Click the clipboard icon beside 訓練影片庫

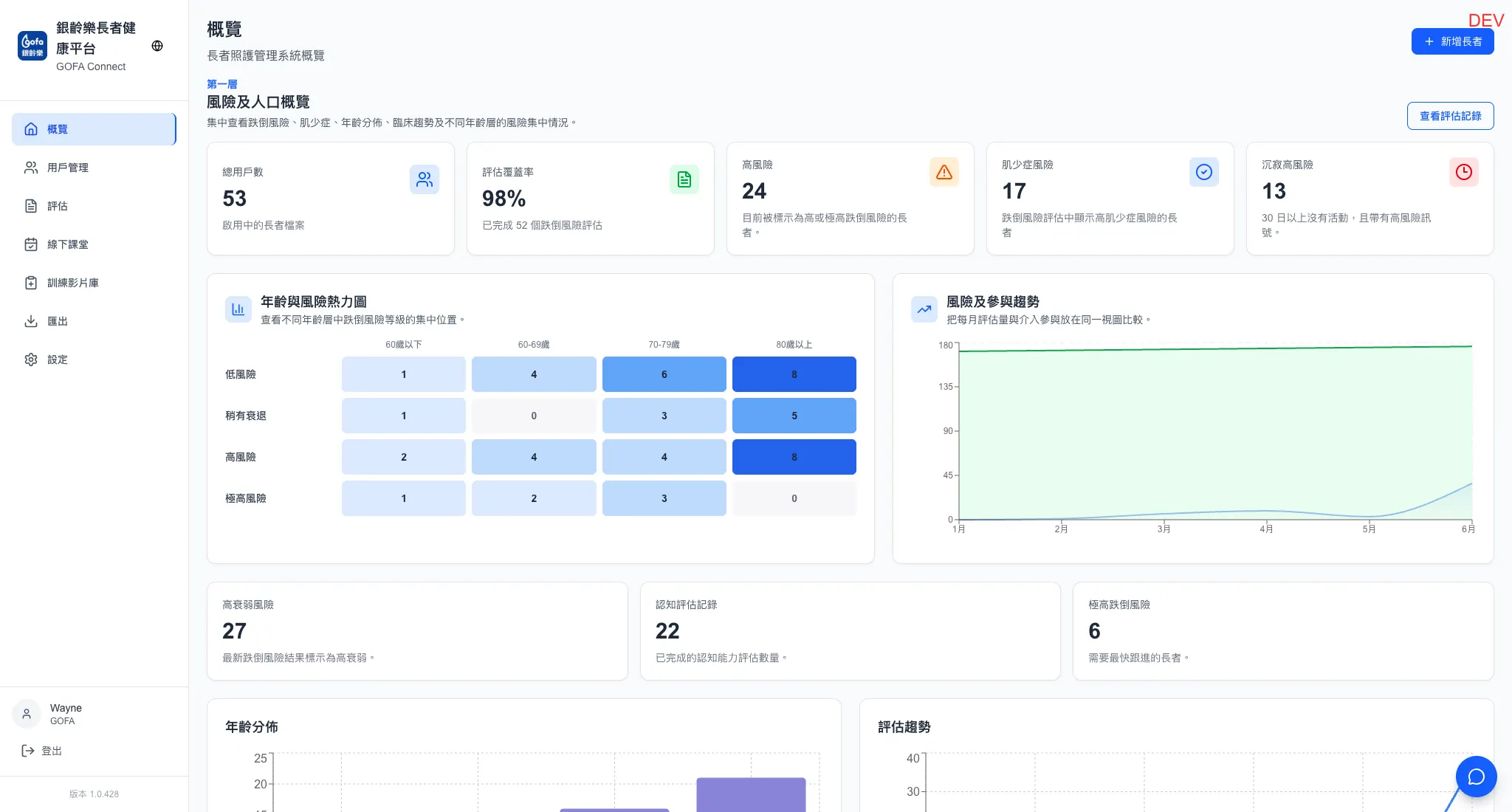click(31, 283)
